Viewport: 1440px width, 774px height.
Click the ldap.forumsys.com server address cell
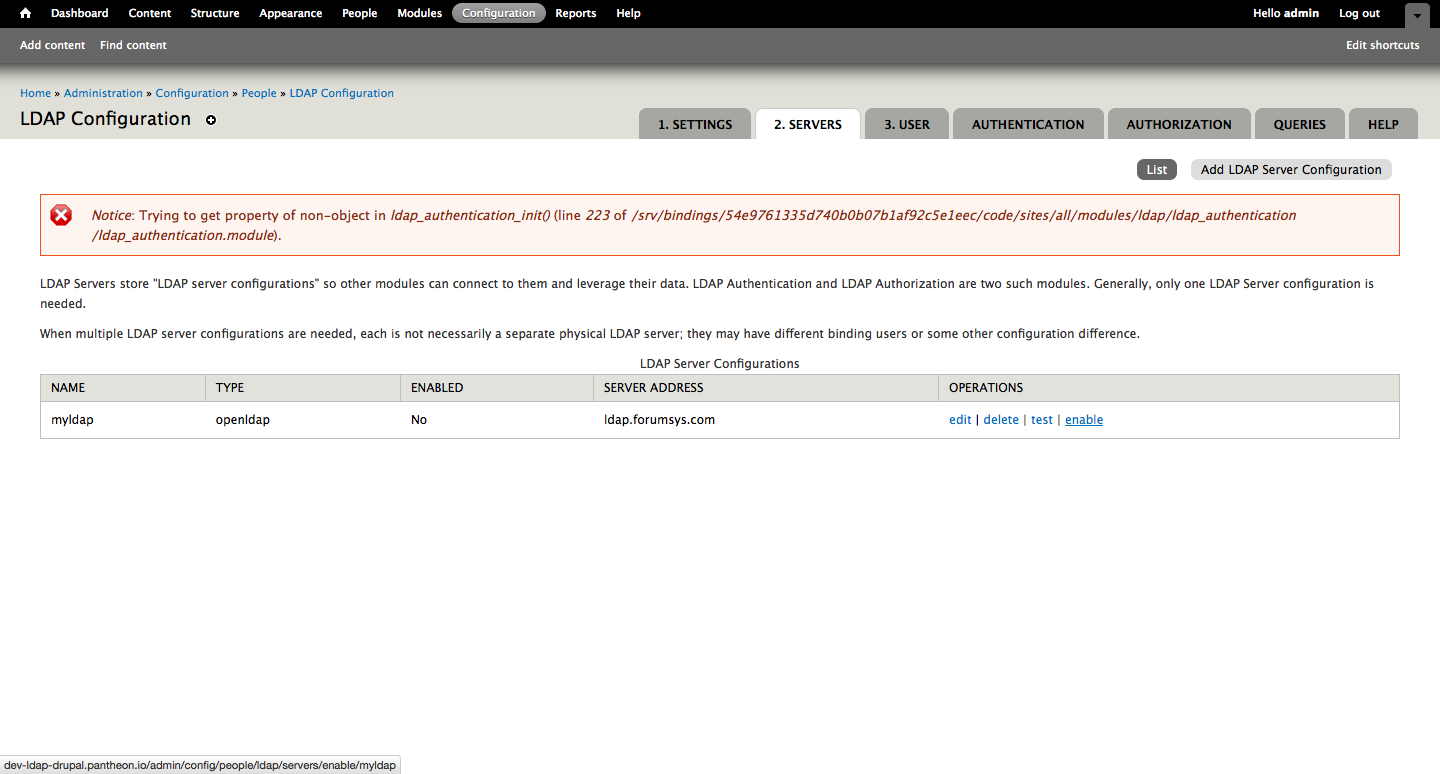tap(765, 420)
